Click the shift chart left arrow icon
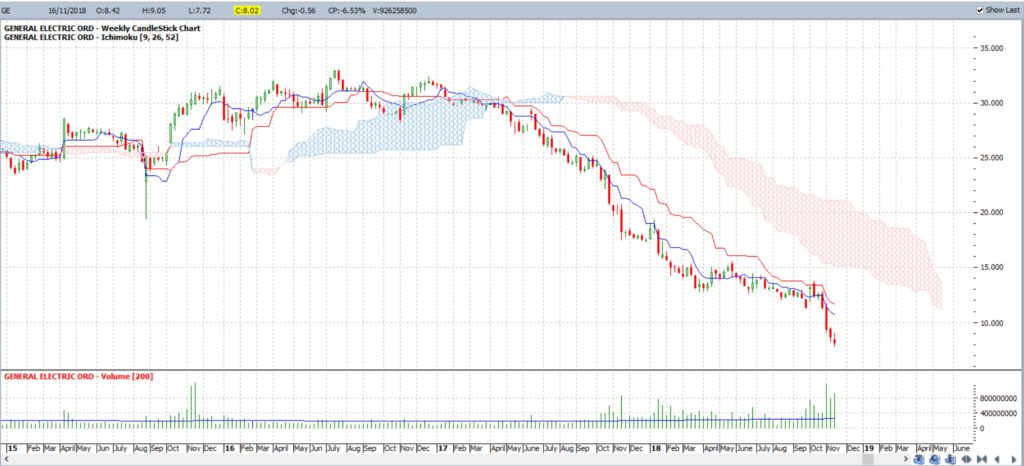Image resolution: width=1024 pixels, height=466 pixels. tap(997, 459)
